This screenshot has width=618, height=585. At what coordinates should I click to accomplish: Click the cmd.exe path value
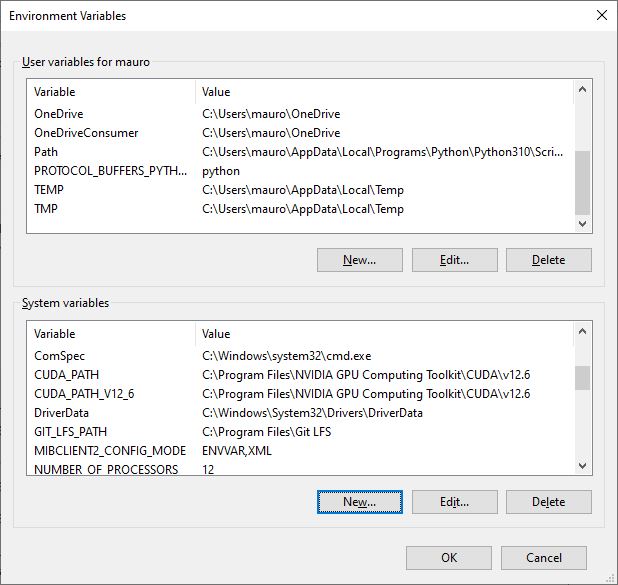point(287,356)
